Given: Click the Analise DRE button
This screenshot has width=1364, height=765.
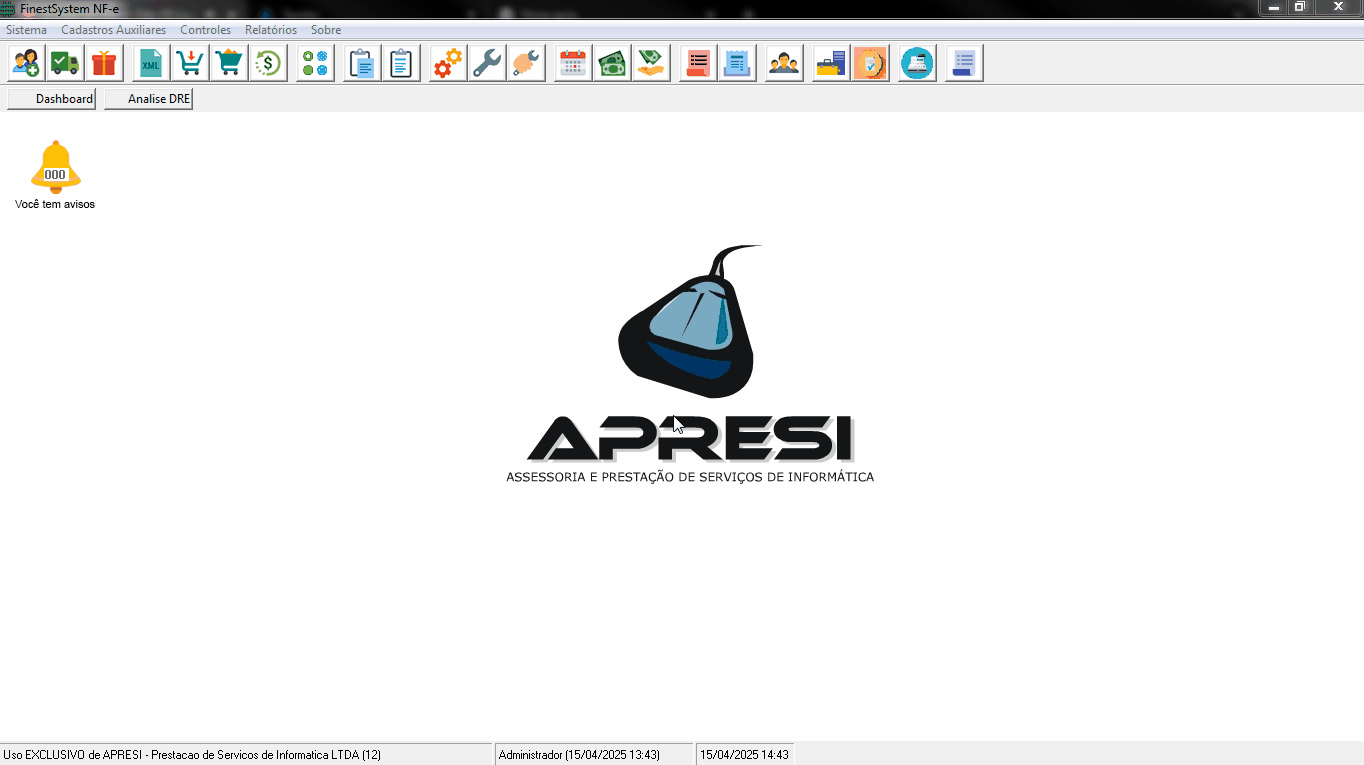Looking at the screenshot, I should pyautogui.click(x=148, y=99).
